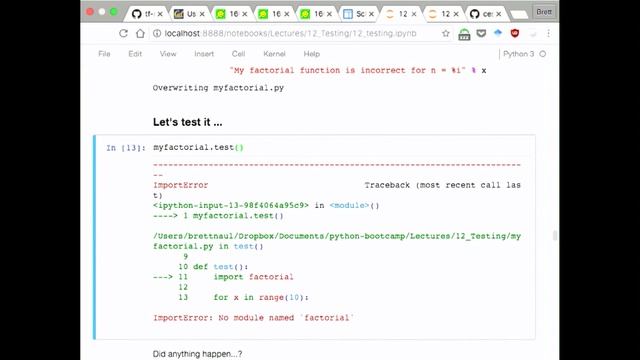Open the Chrome three-dot menu
This screenshot has width=640, height=360.
click(x=549, y=33)
